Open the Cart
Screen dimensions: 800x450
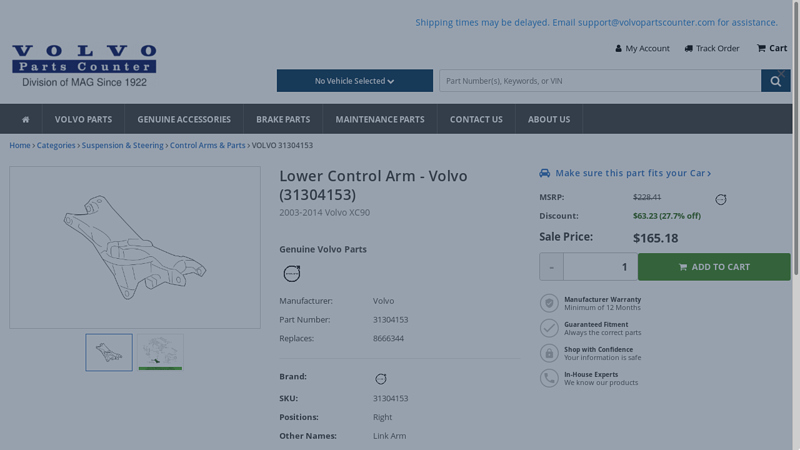tap(772, 48)
